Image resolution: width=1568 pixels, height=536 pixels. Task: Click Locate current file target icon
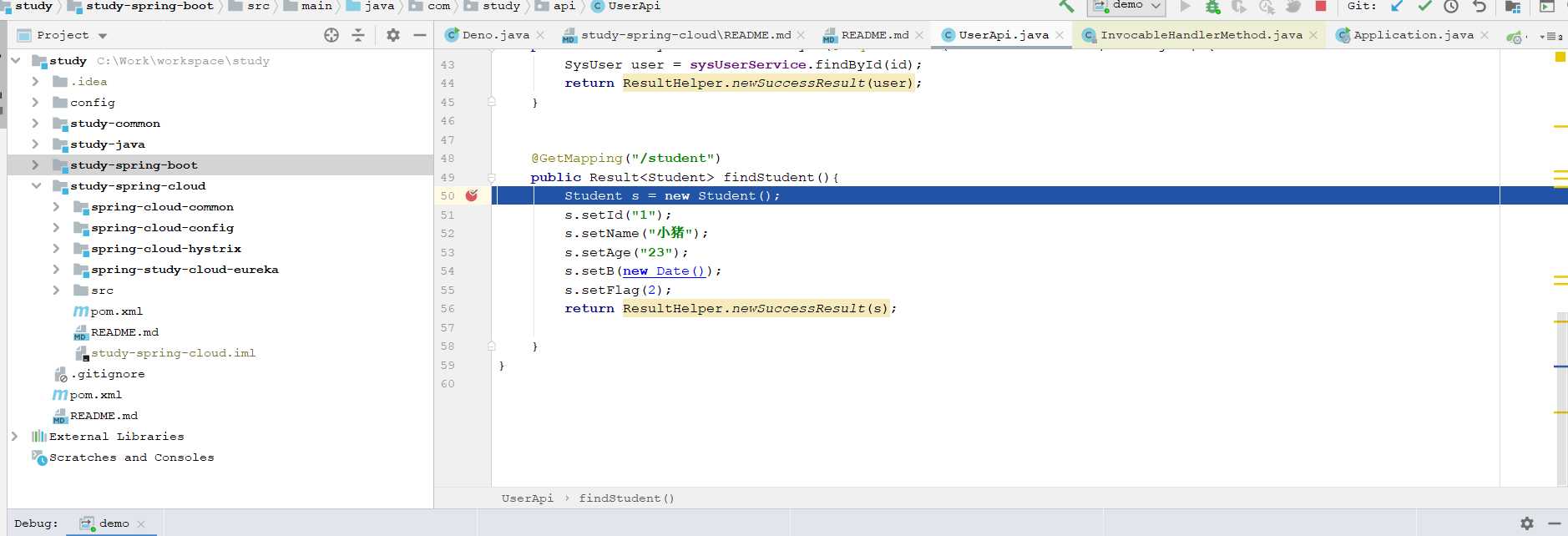(x=331, y=35)
